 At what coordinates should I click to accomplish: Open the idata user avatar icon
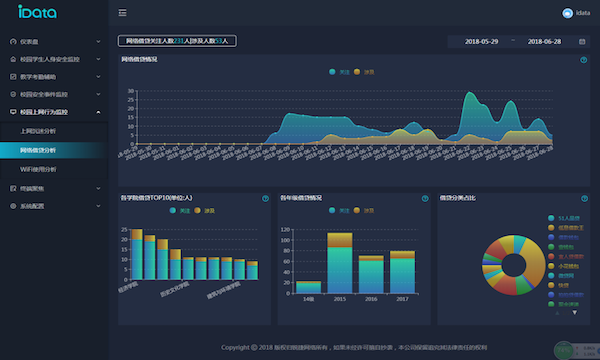tap(567, 13)
